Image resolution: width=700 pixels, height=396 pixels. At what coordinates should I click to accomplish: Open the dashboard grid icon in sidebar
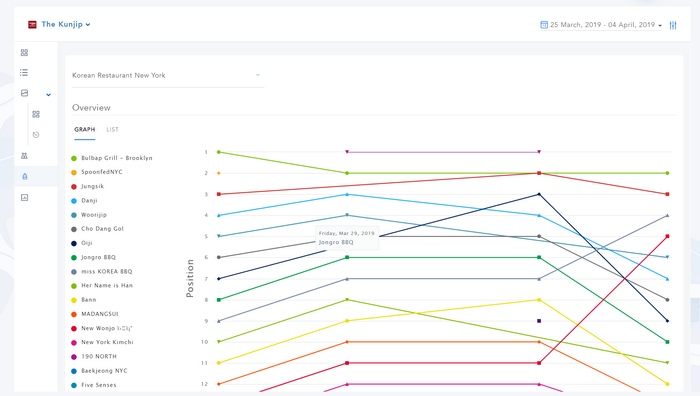[24, 53]
